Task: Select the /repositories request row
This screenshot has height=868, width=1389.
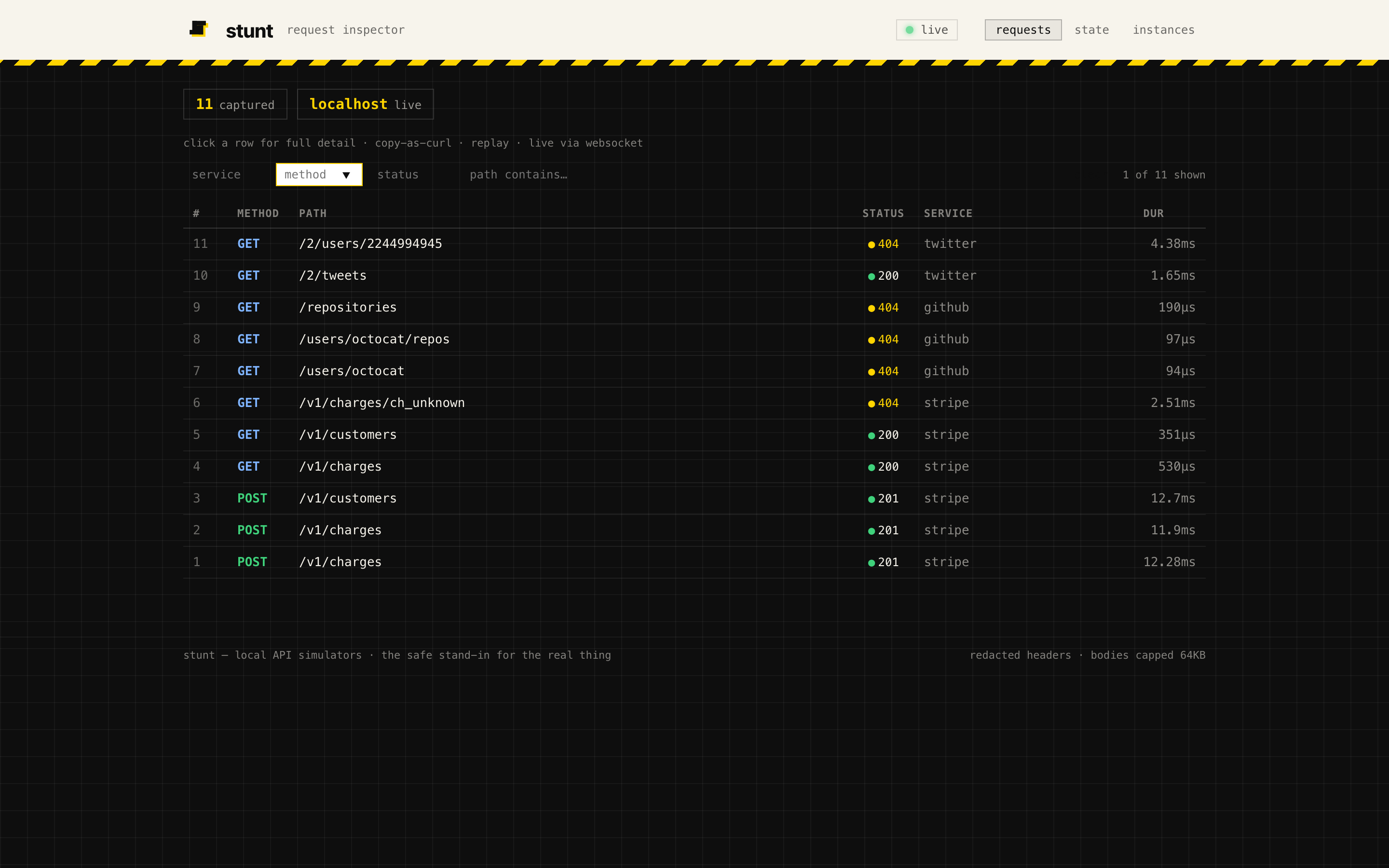Action: (x=694, y=308)
